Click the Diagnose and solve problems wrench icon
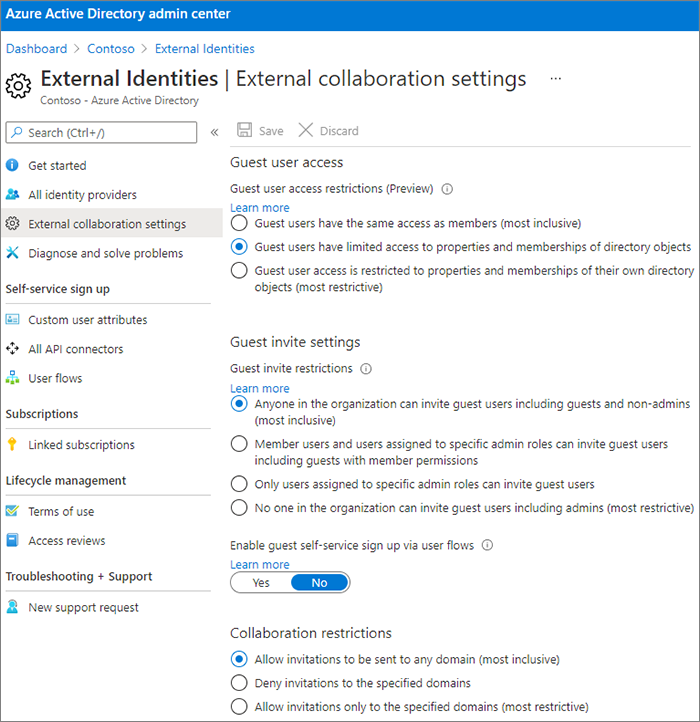Image resolution: width=700 pixels, height=722 pixels. pyautogui.click(x=12, y=252)
